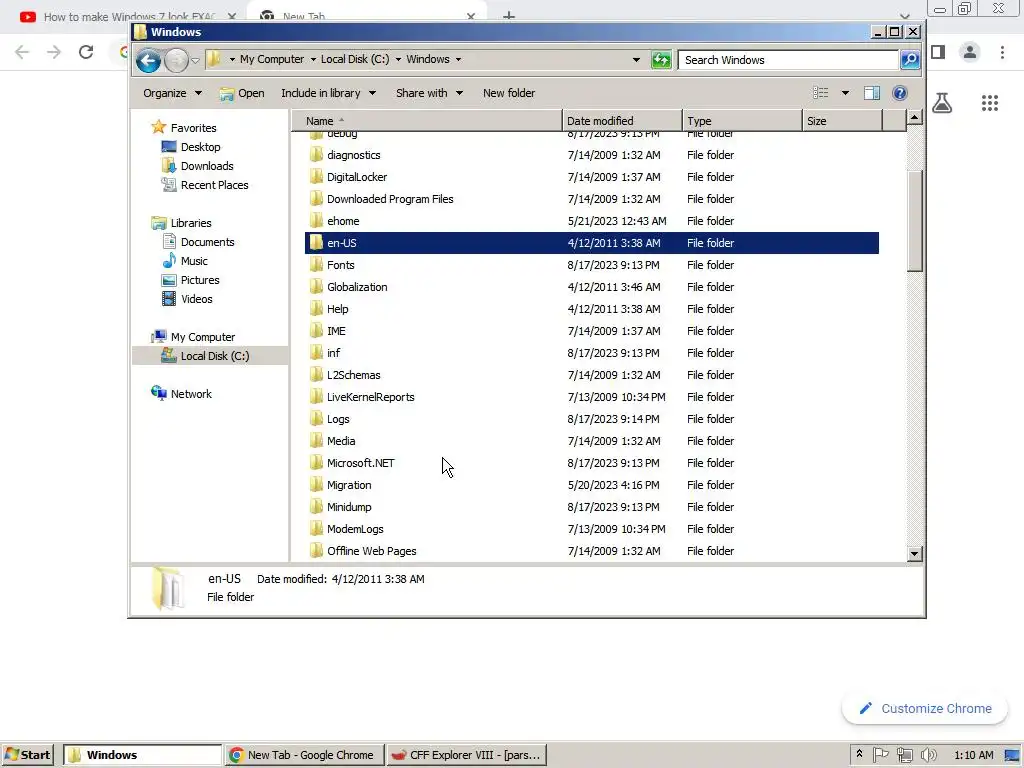
Task: Open the Organize menu
Action: coord(172,93)
